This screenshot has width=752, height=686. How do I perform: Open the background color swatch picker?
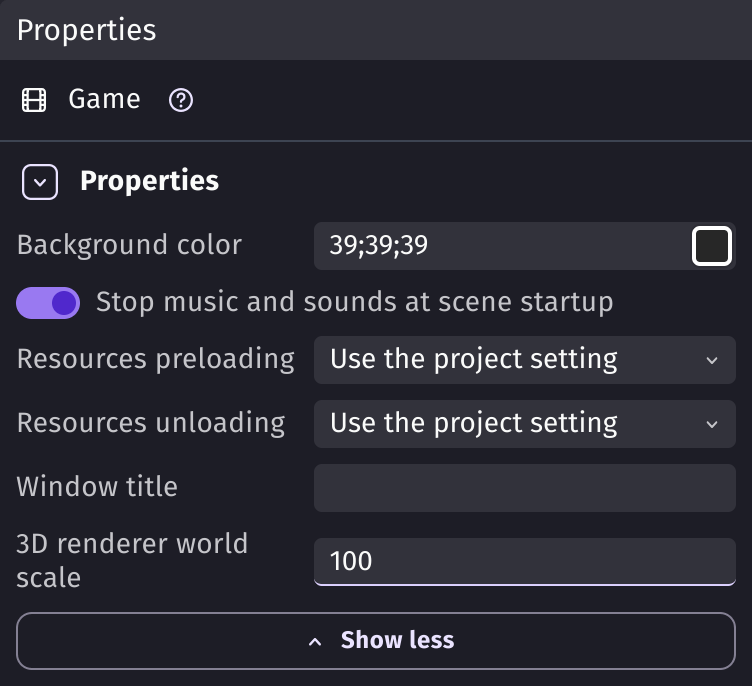(712, 246)
